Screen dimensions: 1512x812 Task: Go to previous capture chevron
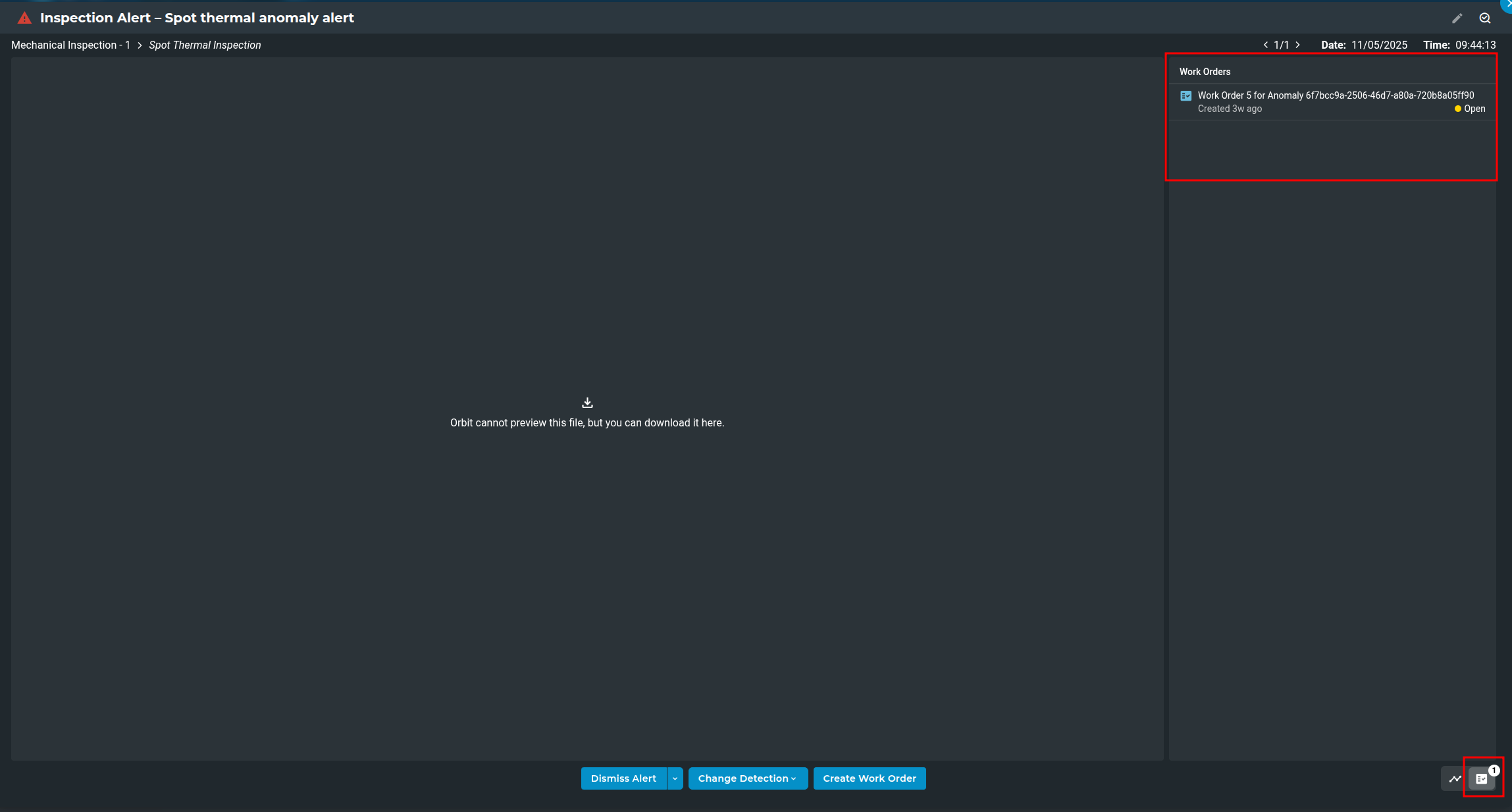coord(1265,45)
